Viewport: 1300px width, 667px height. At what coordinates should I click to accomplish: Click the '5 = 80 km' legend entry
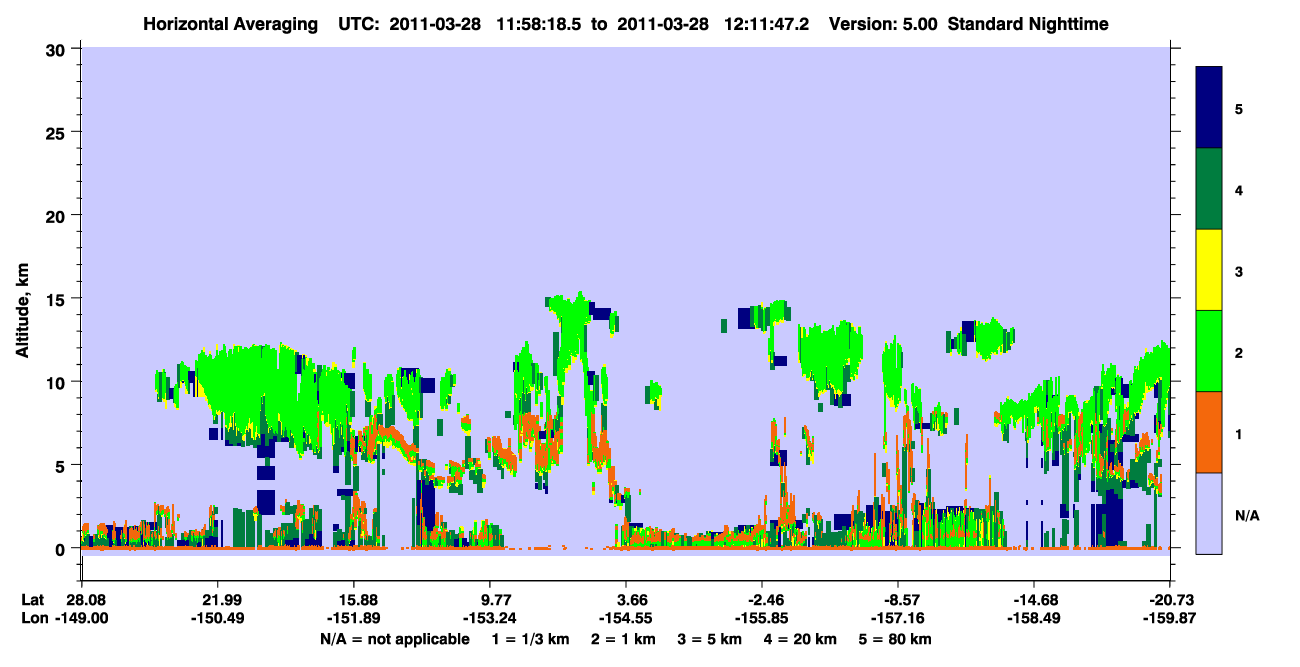[x=895, y=639]
